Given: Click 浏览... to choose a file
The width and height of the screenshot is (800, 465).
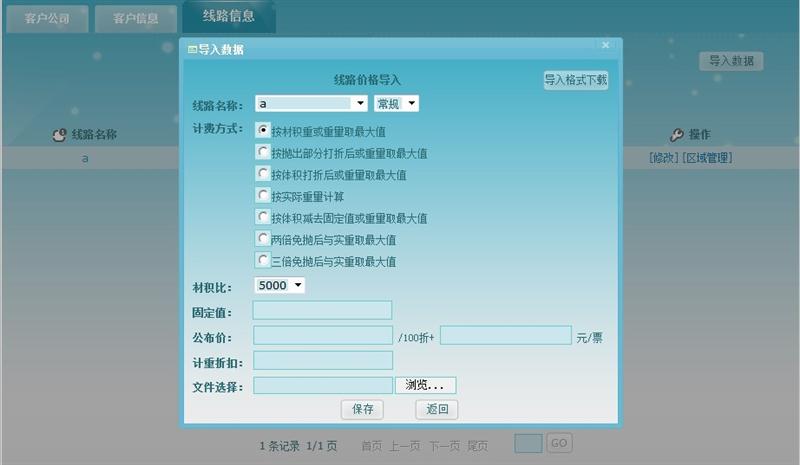Looking at the screenshot, I should pyautogui.click(x=426, y=385).
